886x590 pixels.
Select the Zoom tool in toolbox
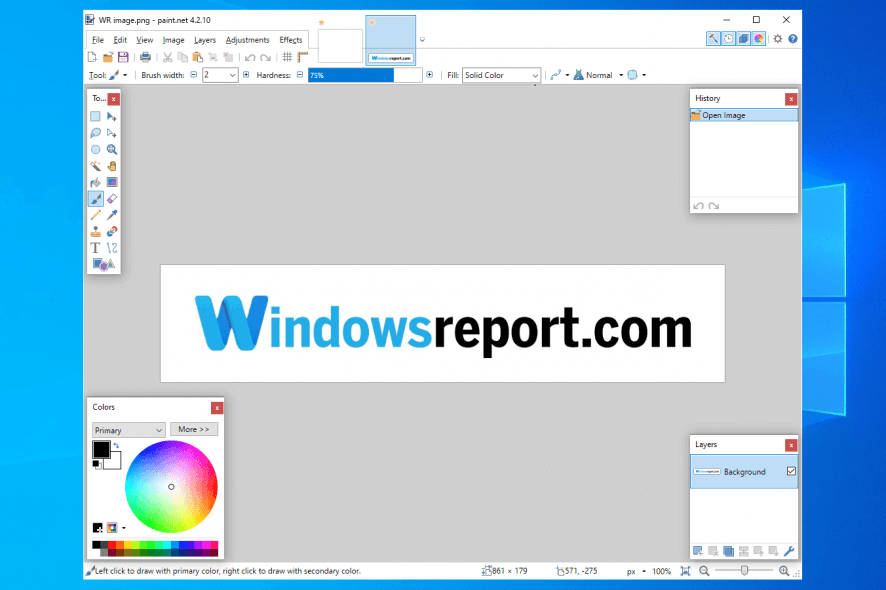pos(112,149)
